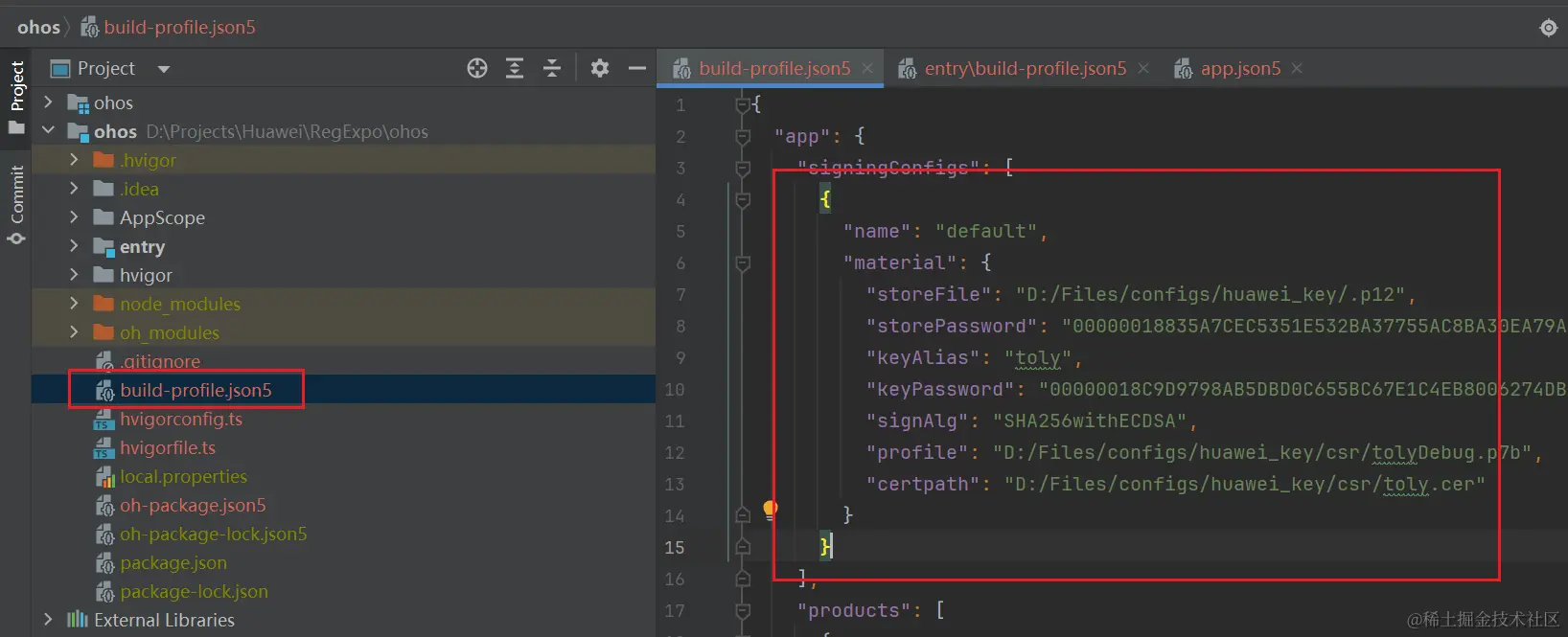
Task: Fold the "app" block using gutter marker
Action: (x=743, y=137)
